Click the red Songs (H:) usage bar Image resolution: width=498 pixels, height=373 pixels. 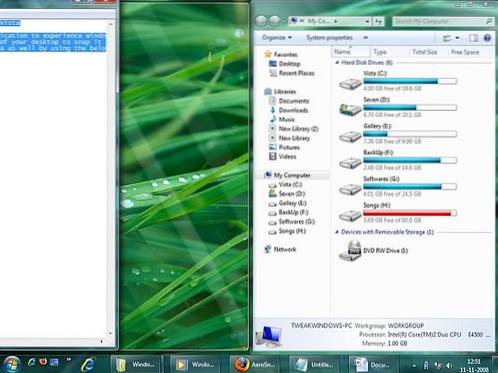(x=410, y=213)
